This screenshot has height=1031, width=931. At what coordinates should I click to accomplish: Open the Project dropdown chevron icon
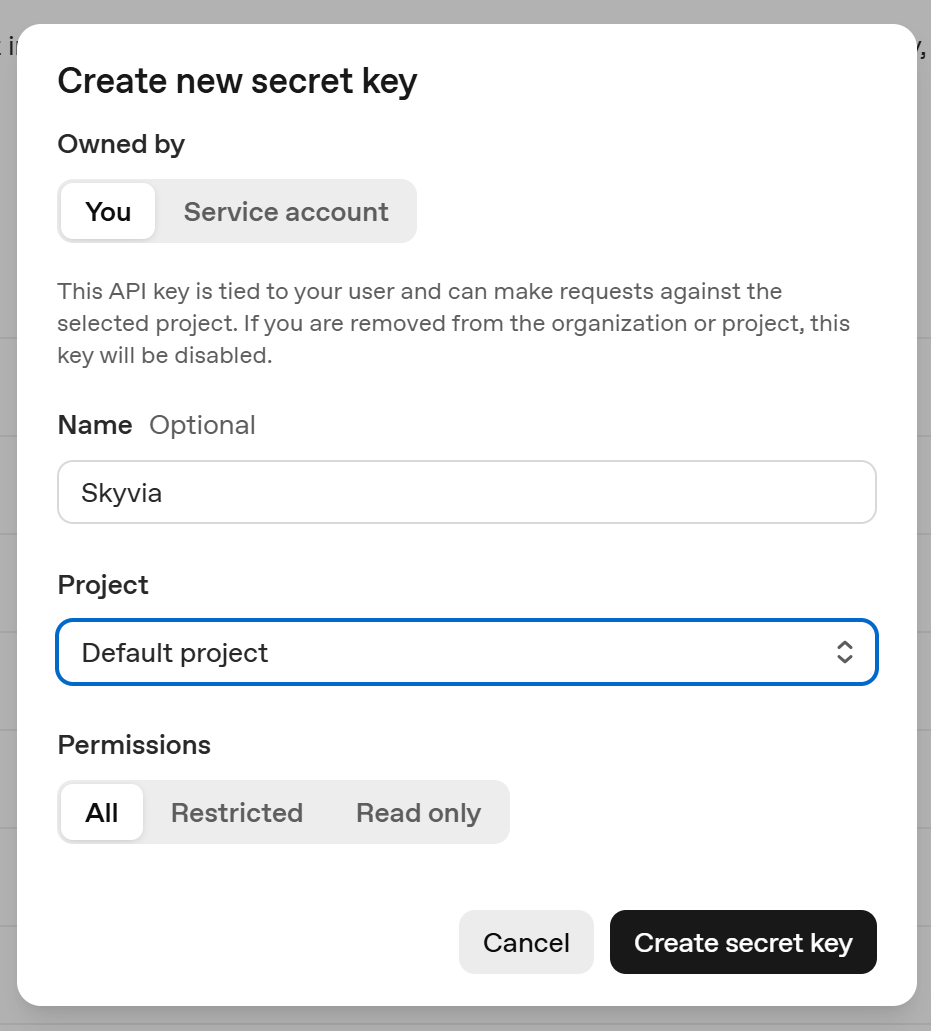click(845, 652)
